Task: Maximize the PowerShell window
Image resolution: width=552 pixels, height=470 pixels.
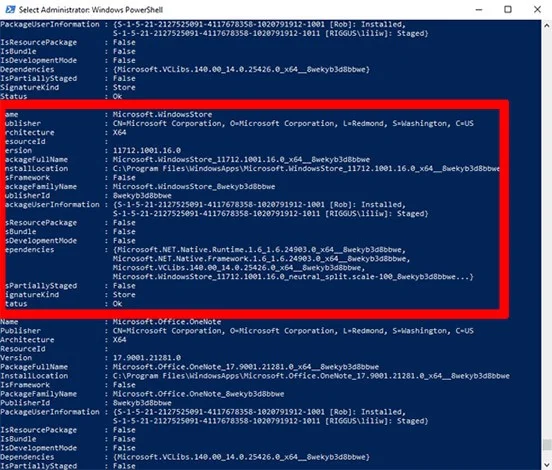Action: [x=508, y=10]
